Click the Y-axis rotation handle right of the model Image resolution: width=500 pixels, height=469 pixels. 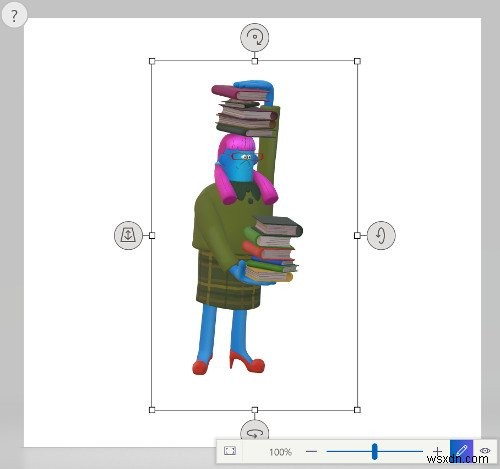click(x=381, y=235)
